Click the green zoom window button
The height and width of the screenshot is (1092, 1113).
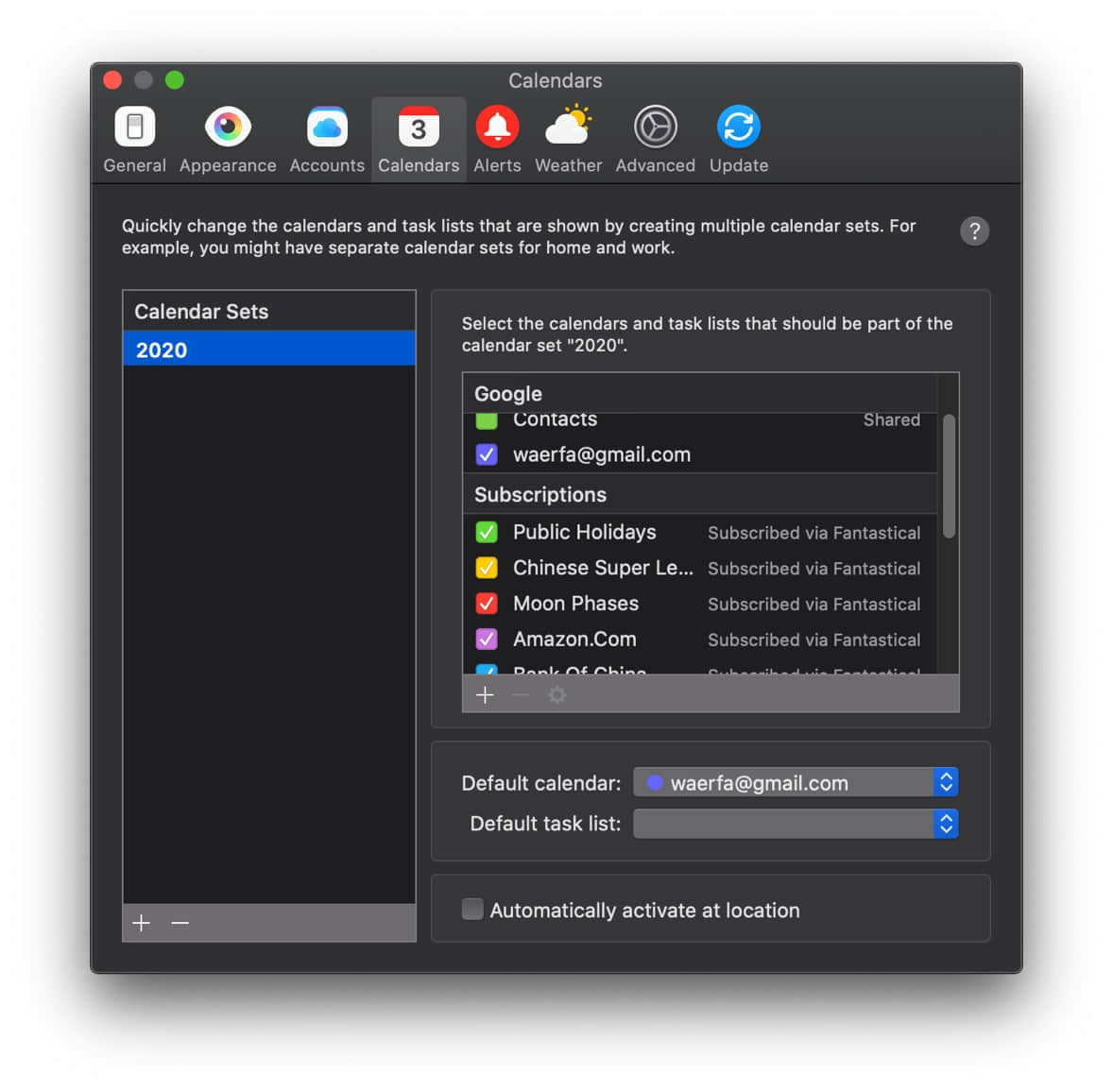pyautogui.click(x=174, y=79)
